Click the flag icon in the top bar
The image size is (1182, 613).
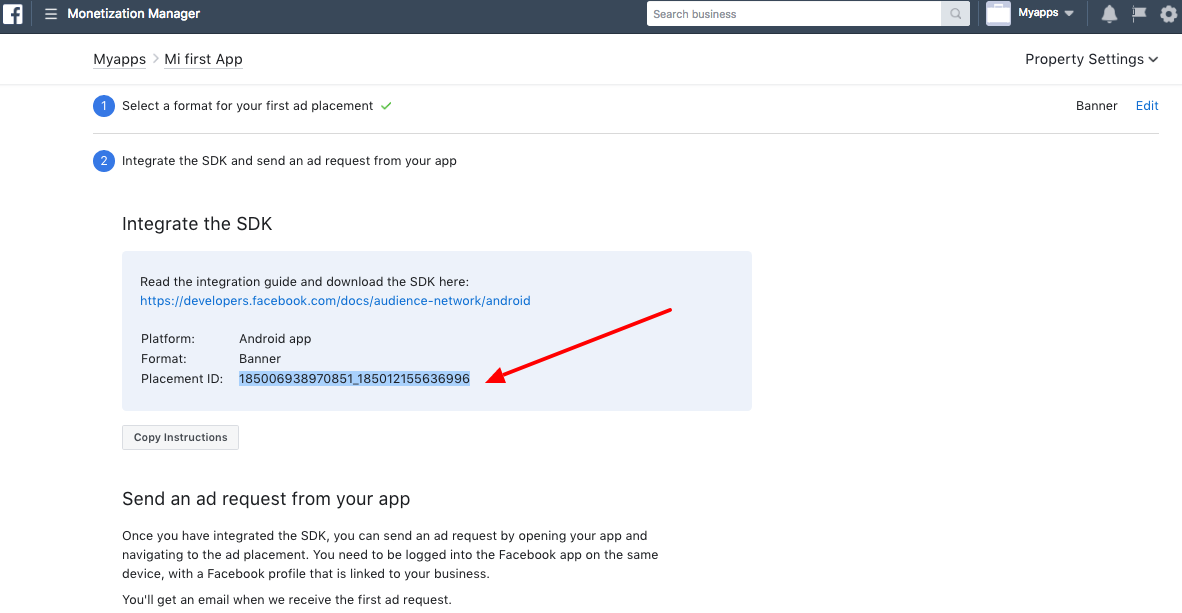[x=1139, y=14]
